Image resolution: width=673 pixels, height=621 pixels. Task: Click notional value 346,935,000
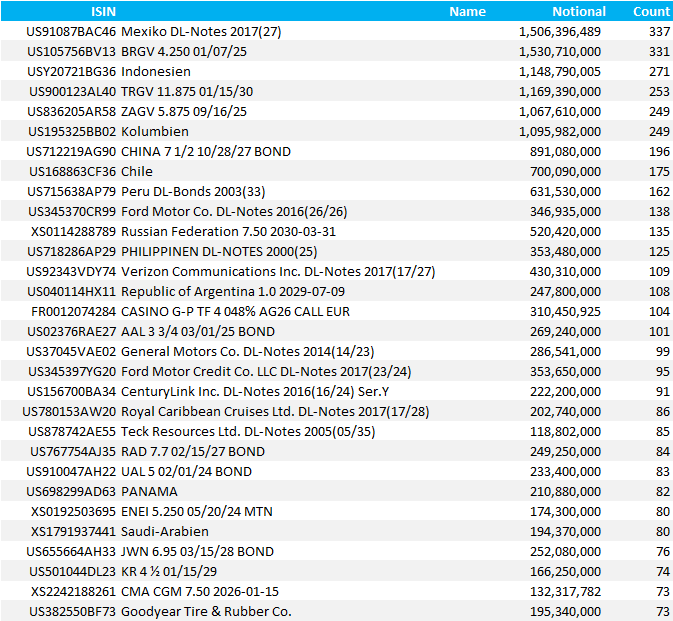coord(565,212)
